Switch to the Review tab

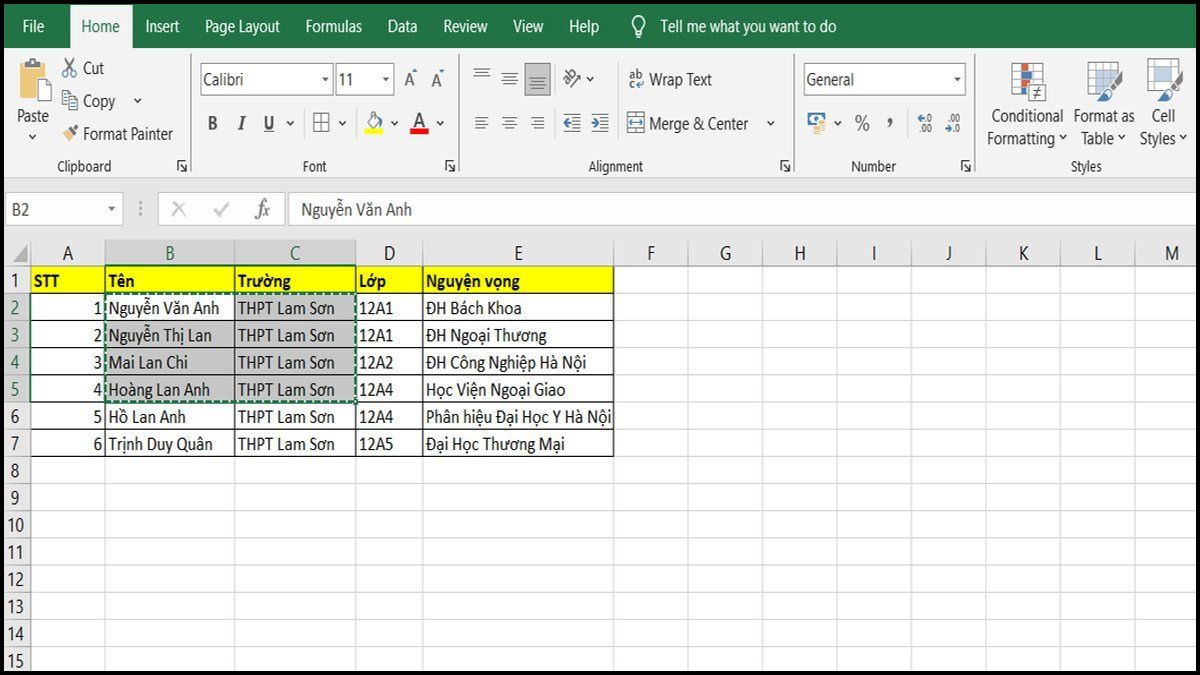coord(465,27)
